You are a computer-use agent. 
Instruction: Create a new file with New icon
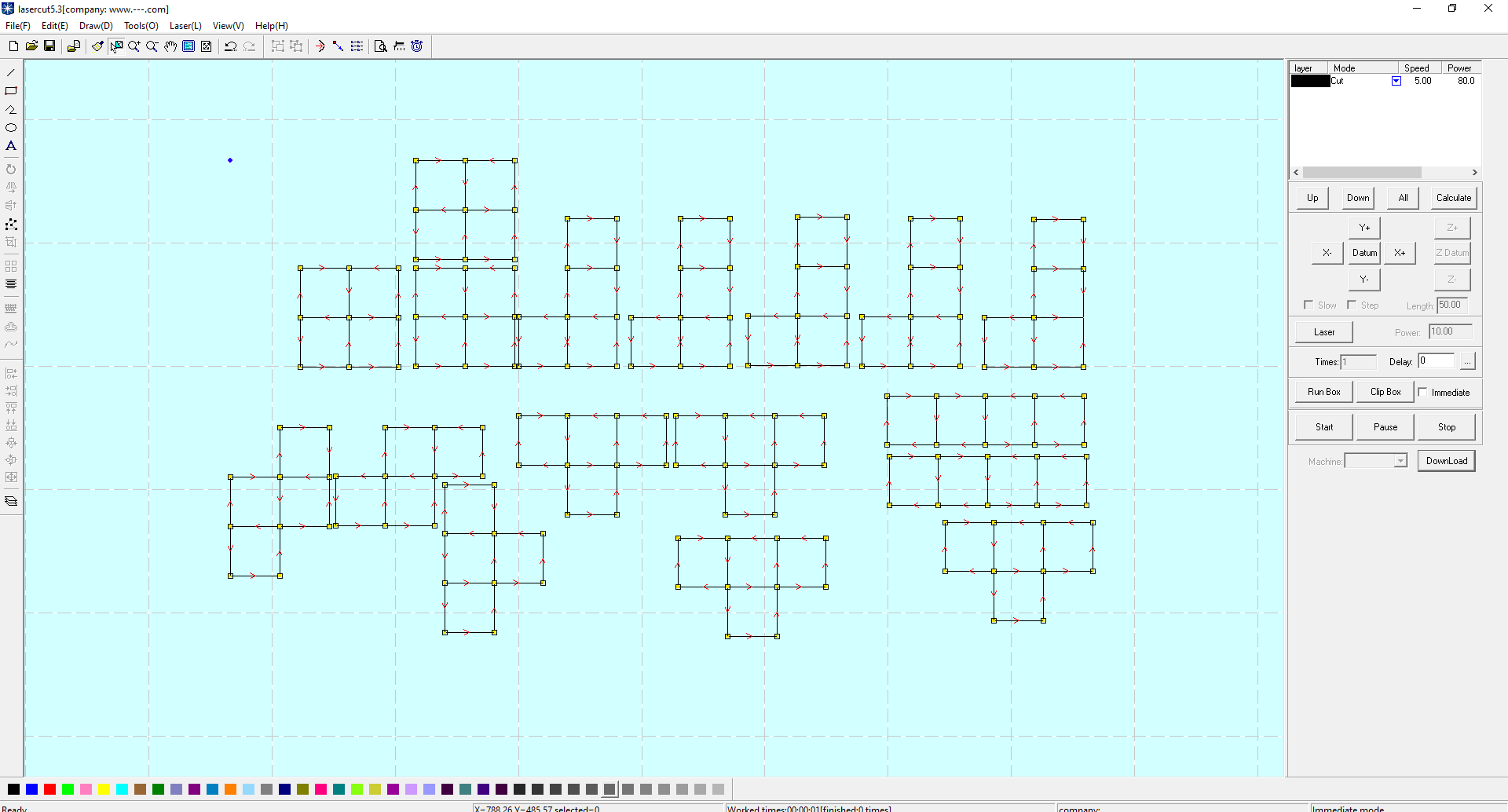[13, 46]
